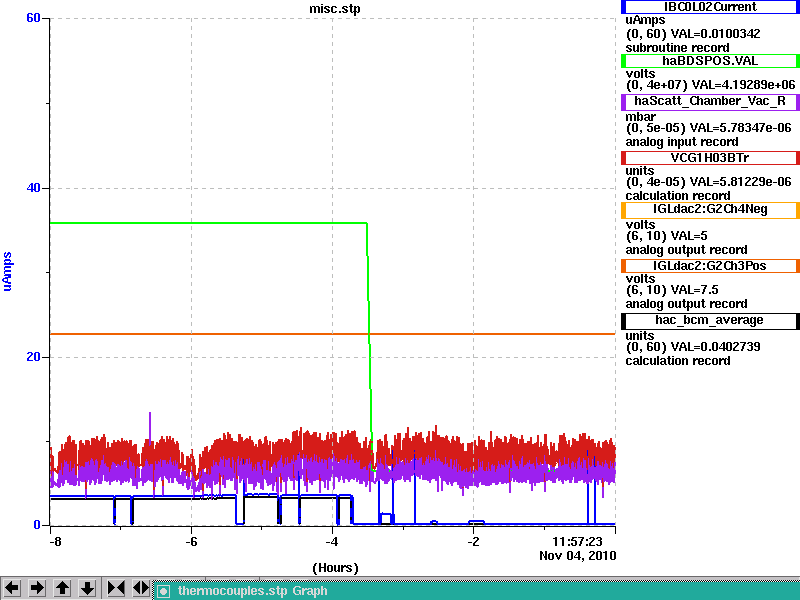Pan the graph right with the right arrow
800x600 pixels.
point(37,588)
